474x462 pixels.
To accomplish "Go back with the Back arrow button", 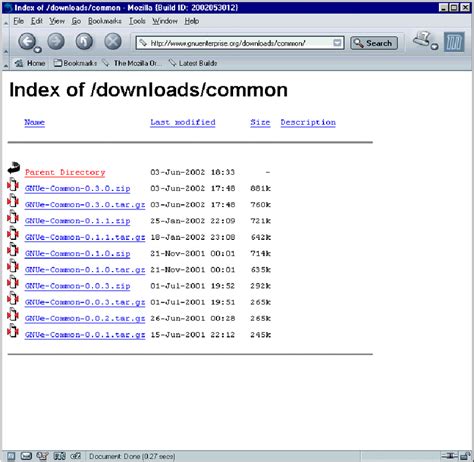I will coord(27,42).
